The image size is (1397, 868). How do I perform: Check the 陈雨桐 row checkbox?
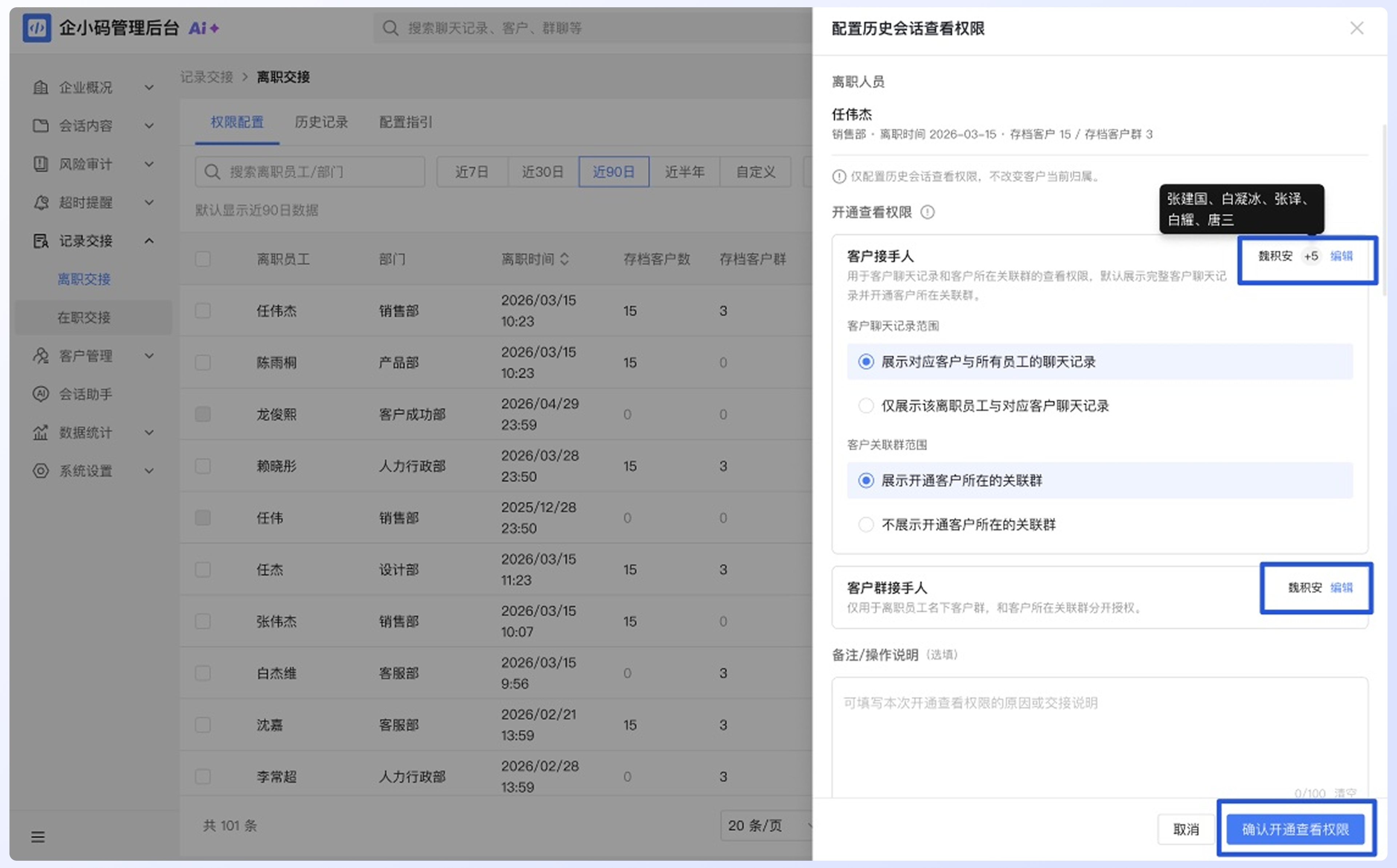point(203,363)
